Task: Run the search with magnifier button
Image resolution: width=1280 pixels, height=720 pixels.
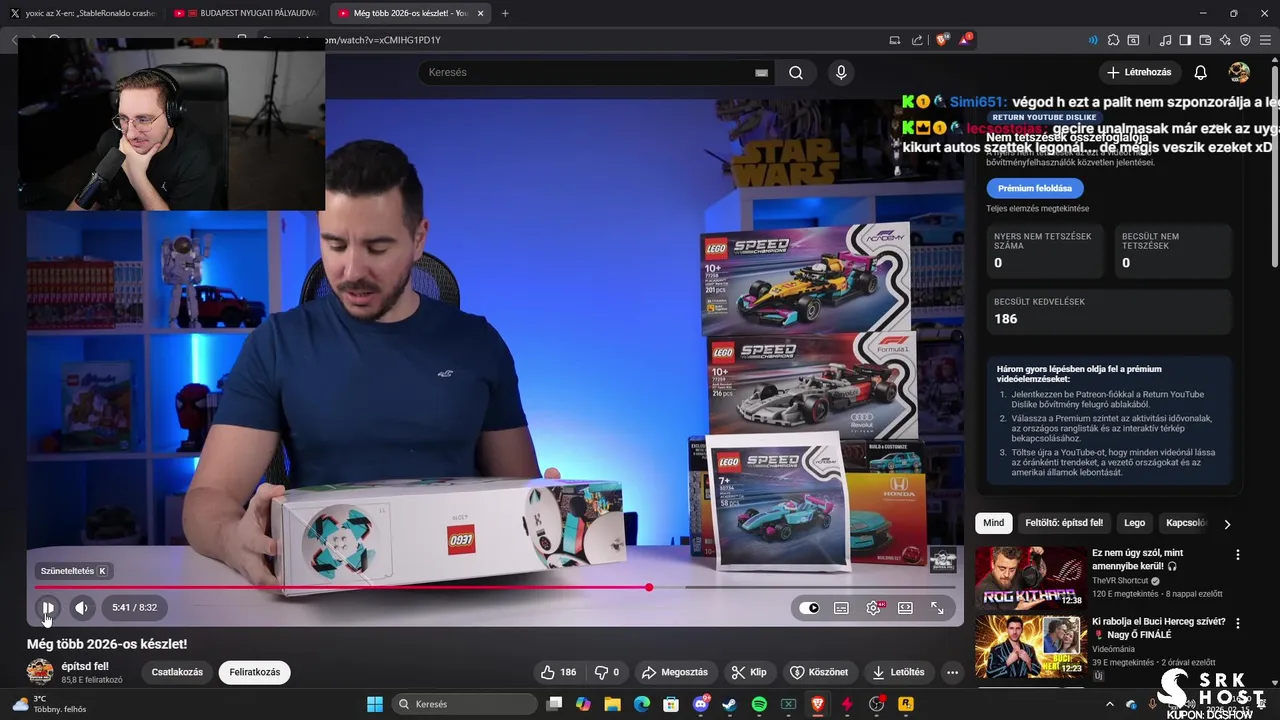Action: tap(796, 72)
